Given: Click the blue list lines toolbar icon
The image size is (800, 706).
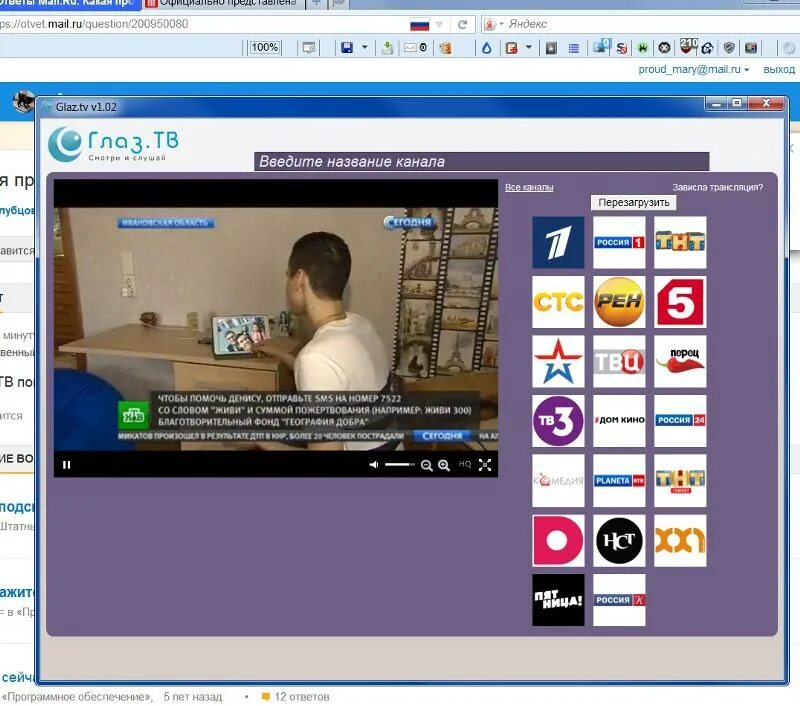Looking at the screenshot, I should pos(574,48).
